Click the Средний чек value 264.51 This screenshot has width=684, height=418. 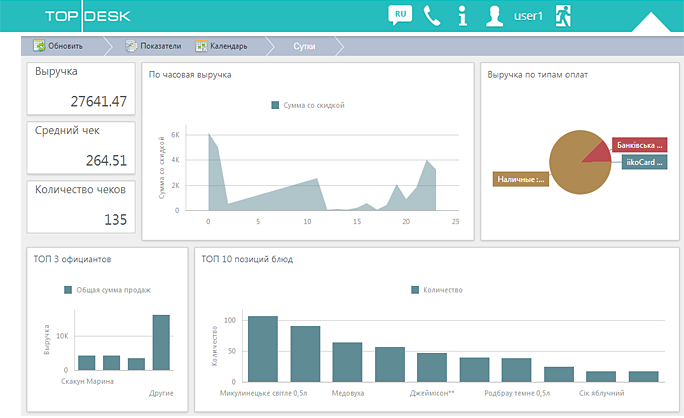pyautogui.click(x=106, y=161)
